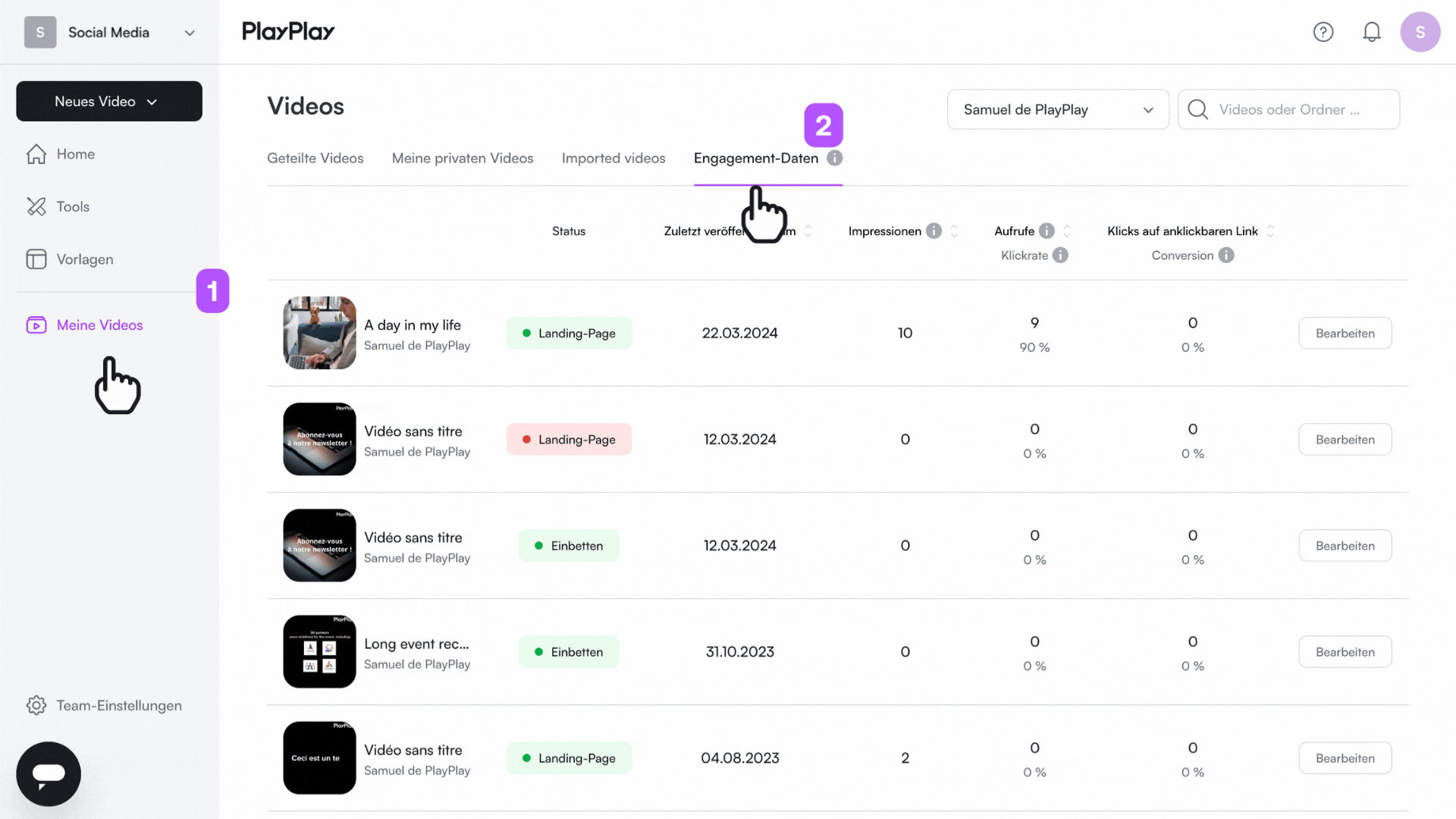Viewport: 1456px width, 819px height.
Task: Open Meine Videos in sidebar
Action: coord(100,325)
